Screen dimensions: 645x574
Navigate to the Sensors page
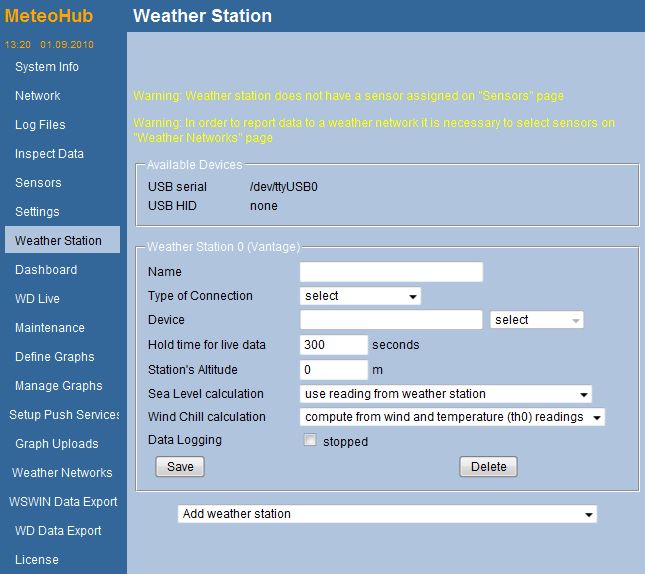(38, 183)
